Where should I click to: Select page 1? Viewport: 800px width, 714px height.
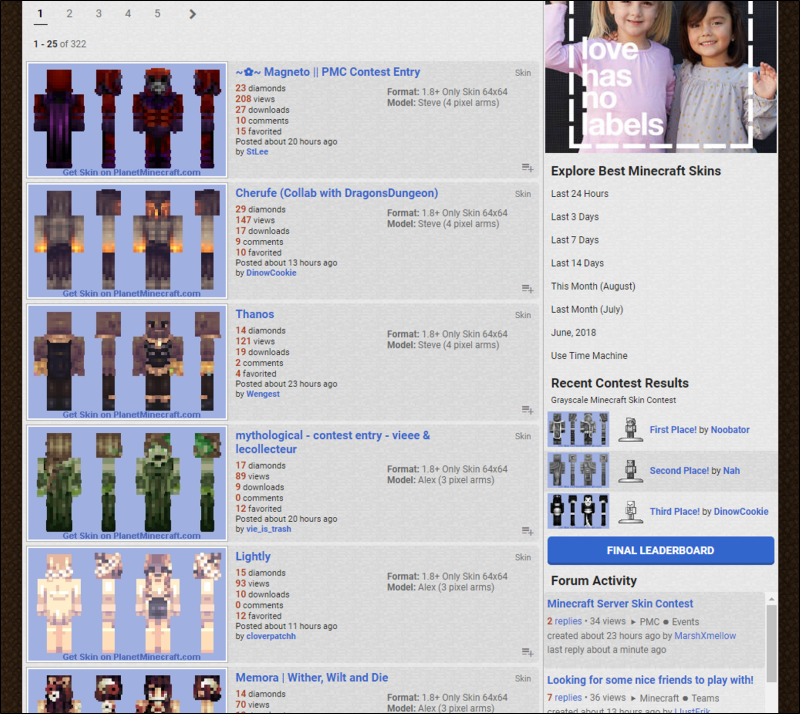40,14
